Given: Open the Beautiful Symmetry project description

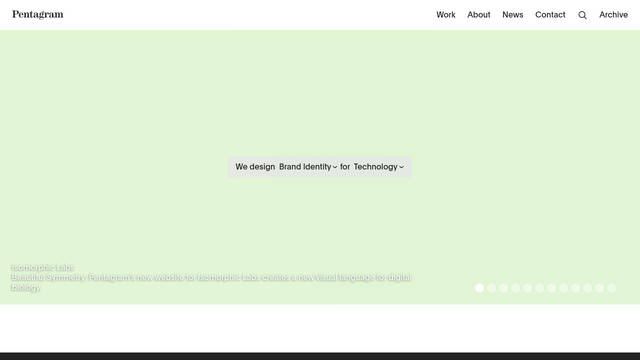Looking at the screenshot, I should pyautogui.click(x=211, y=282).
